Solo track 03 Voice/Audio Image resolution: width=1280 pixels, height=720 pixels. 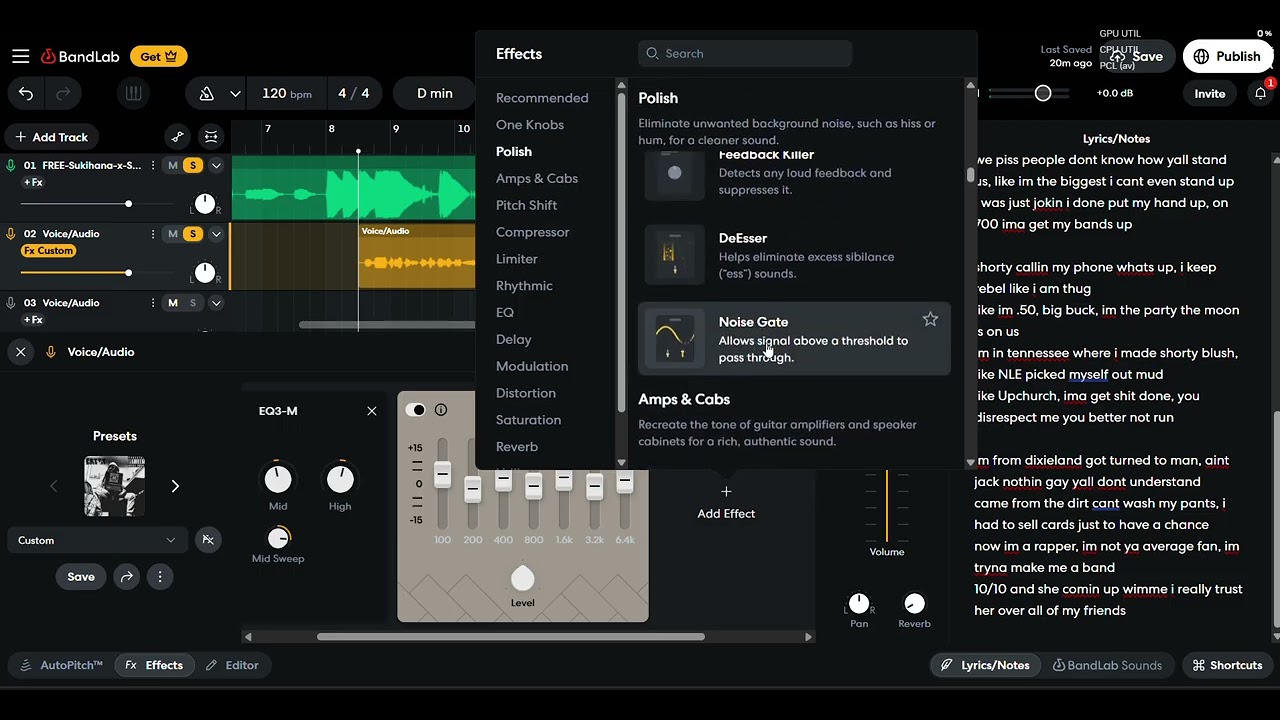tap(193, 303)
